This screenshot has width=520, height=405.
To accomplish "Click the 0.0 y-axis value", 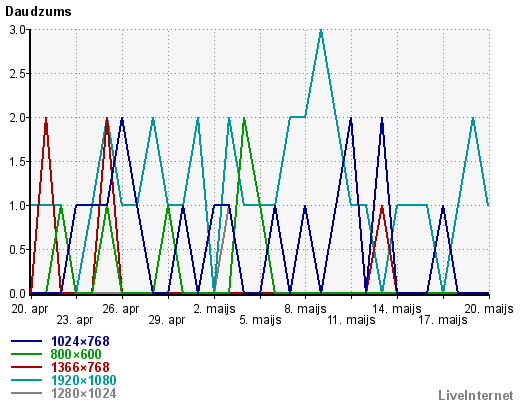I will (x=17, y=294).
